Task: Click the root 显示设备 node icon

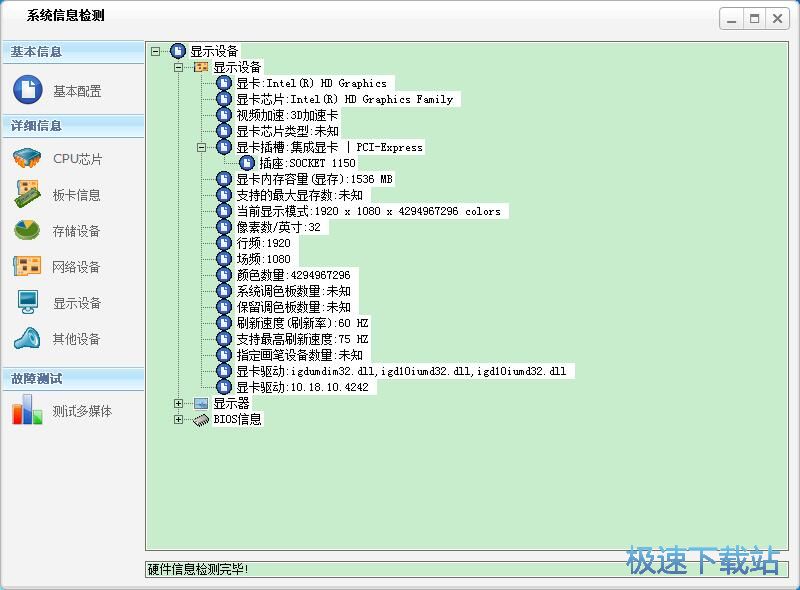Action: (178, 51)
